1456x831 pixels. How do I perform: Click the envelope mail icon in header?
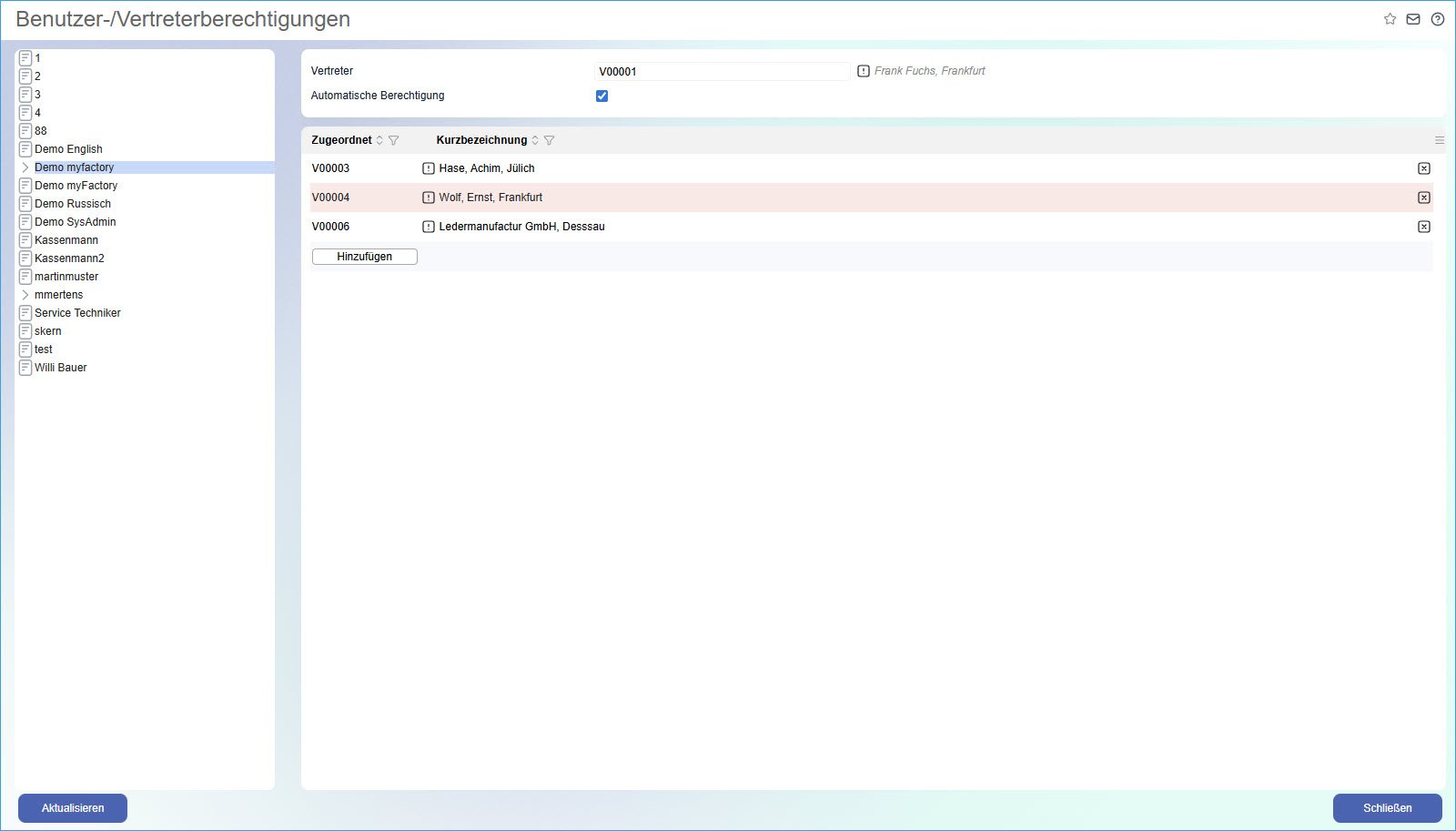1413,19
